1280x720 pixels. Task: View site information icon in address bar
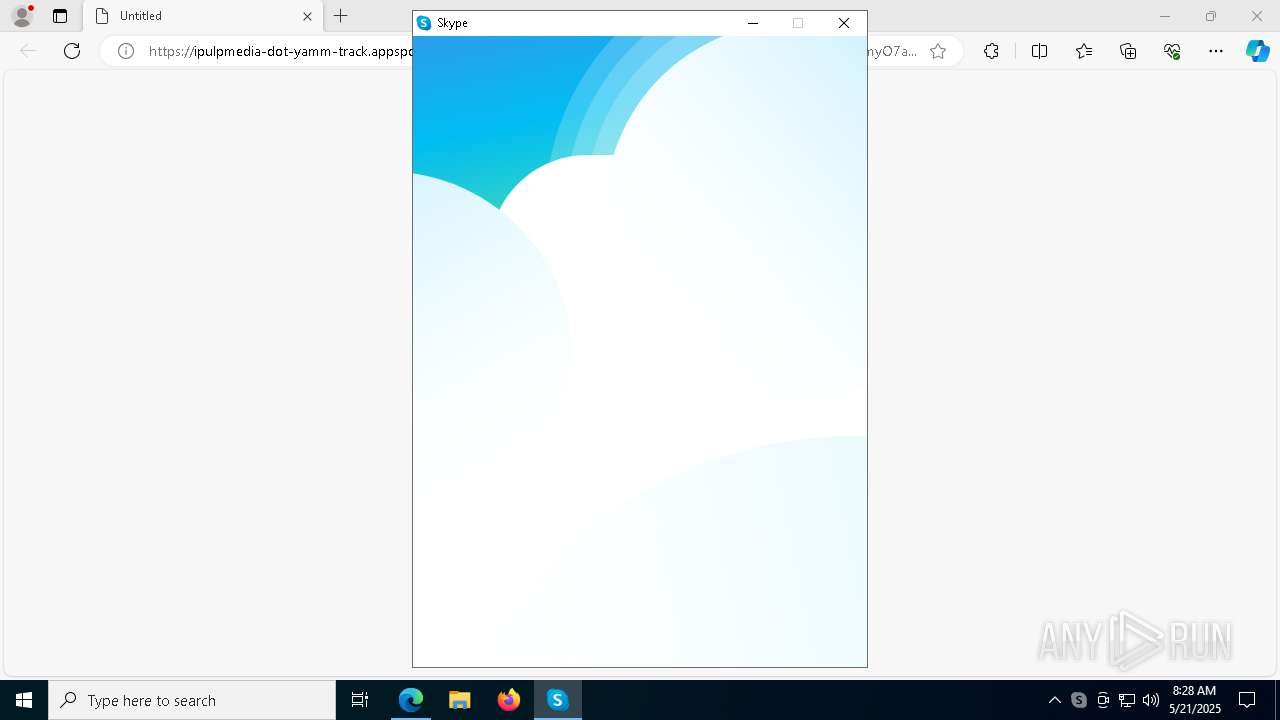coord(126,51)
